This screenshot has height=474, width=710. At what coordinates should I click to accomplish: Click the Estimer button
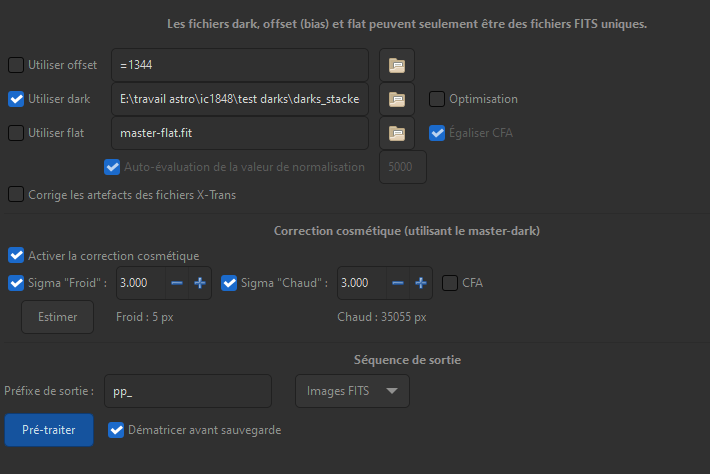click(58, 317)
